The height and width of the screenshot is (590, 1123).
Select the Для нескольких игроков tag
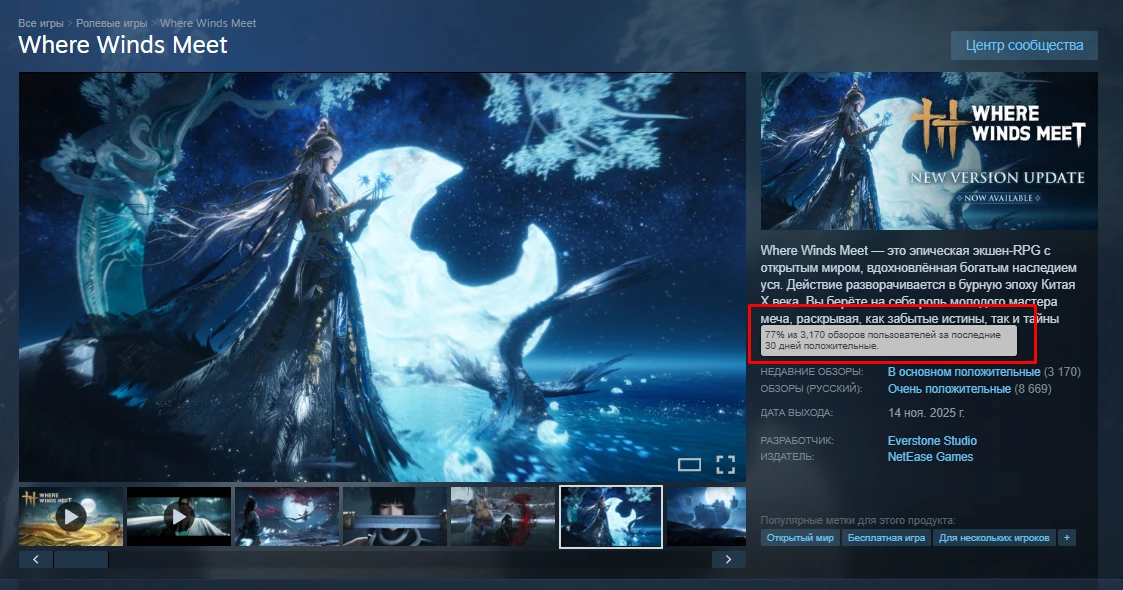tap(994, 538)
